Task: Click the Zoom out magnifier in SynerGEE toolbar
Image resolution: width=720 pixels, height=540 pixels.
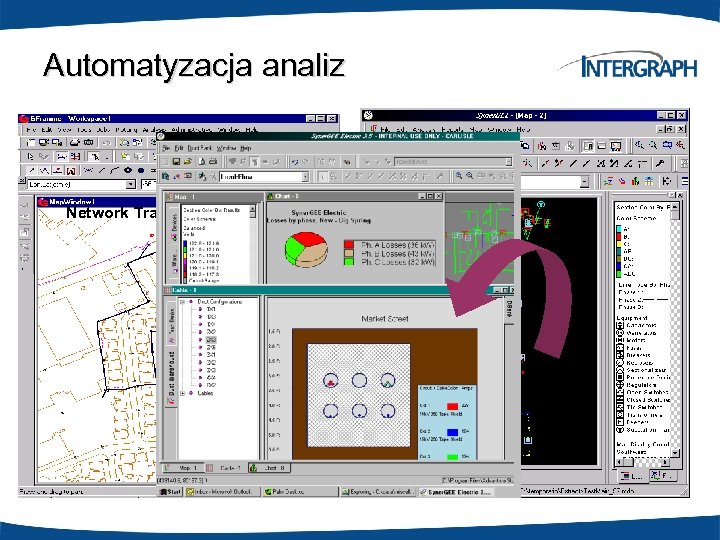Action: [x=469, y=176]
